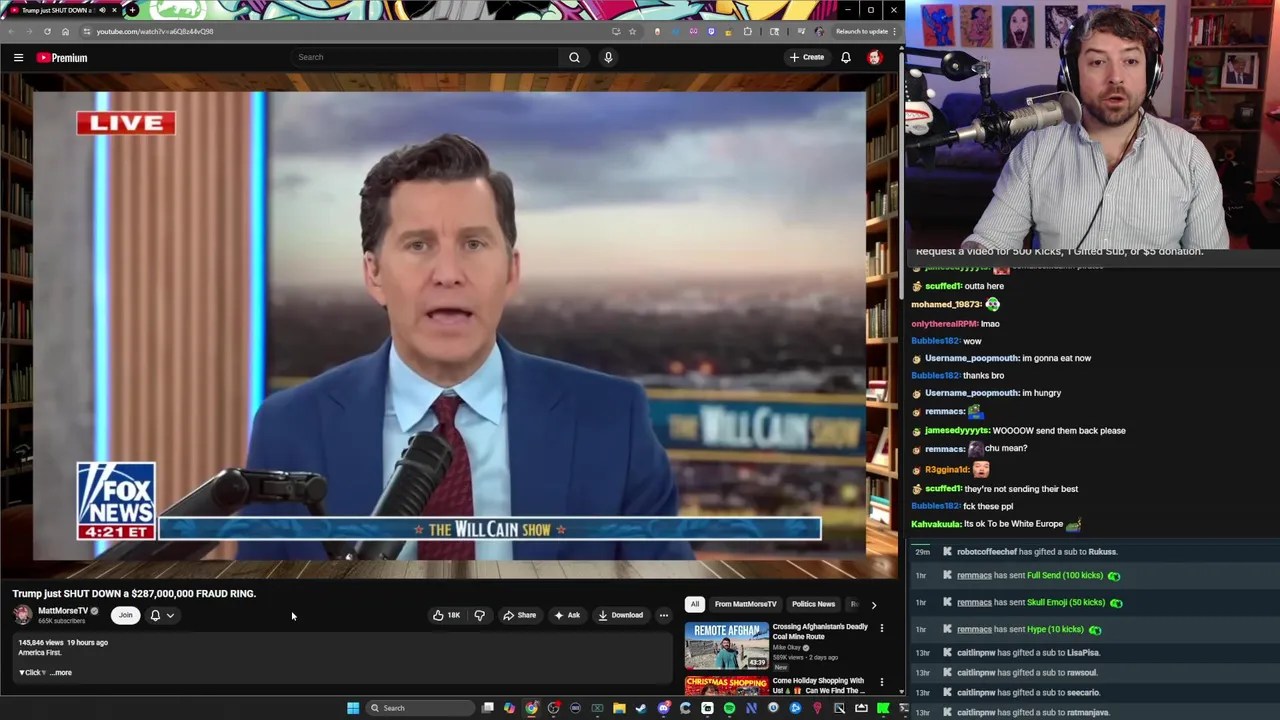Open a new browser tab
This screenshot has height=720, width=1280.
pyautogui.click(x=132, y=10)
